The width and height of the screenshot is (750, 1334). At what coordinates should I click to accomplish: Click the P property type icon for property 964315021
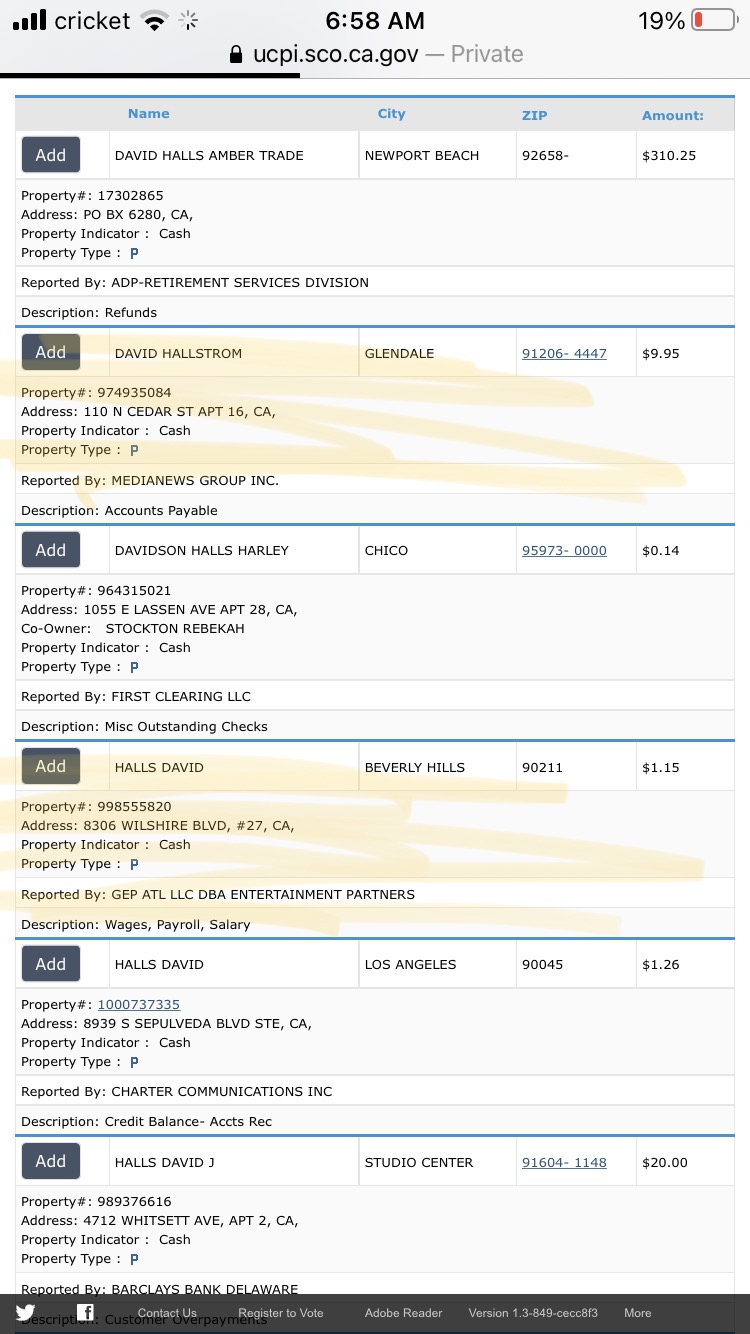coord(134,667)
